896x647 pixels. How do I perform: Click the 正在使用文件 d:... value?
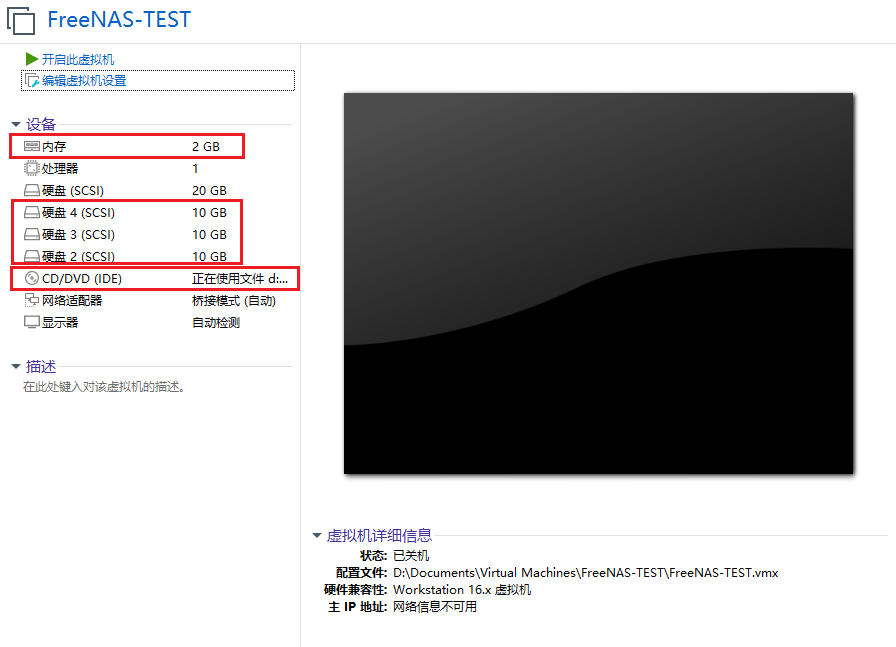[x=240, y=279]
